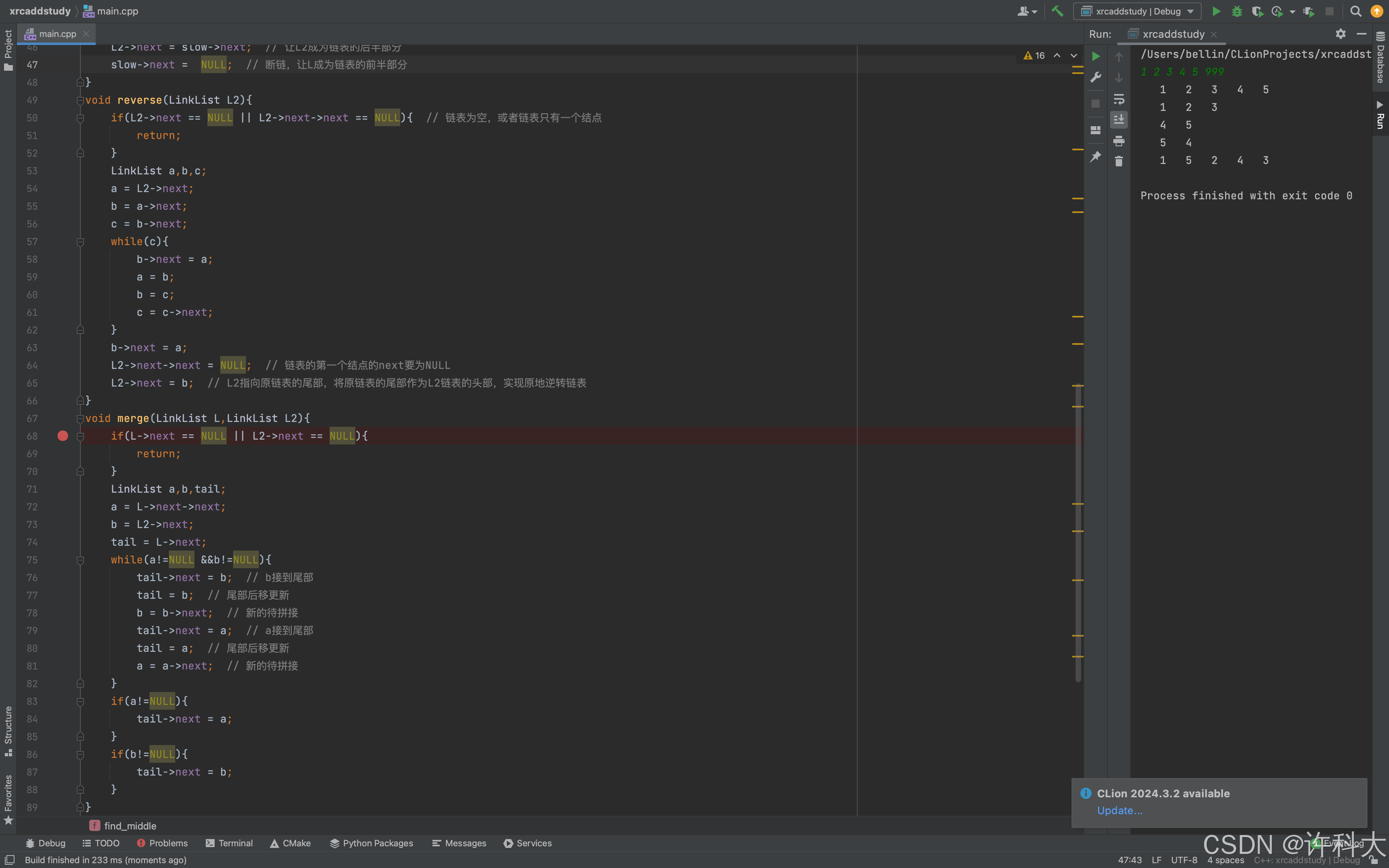The image size is (1389, 868).
Task: Click the Update... link in notification
Action: (x=1119, y=810)
